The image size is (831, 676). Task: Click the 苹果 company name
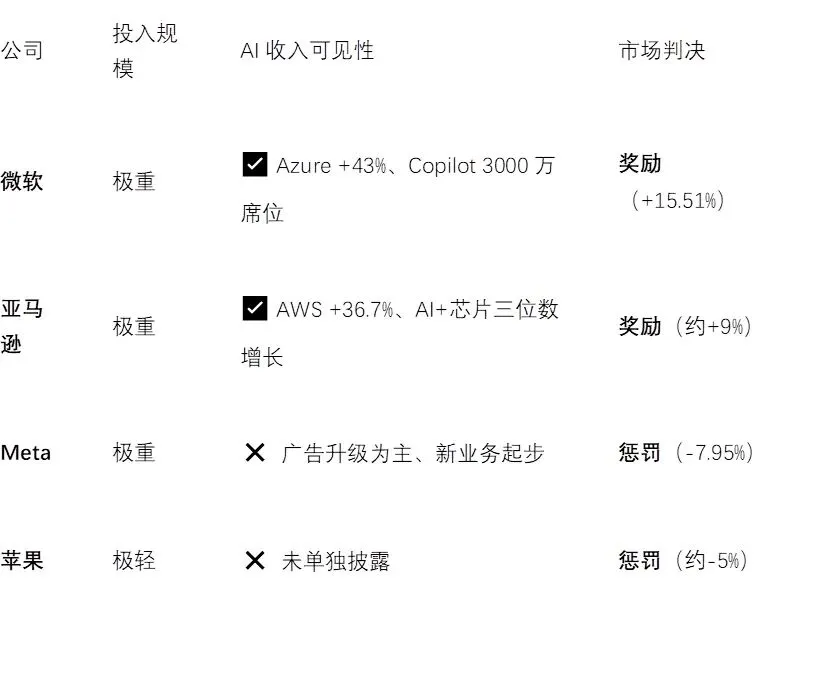22,561
